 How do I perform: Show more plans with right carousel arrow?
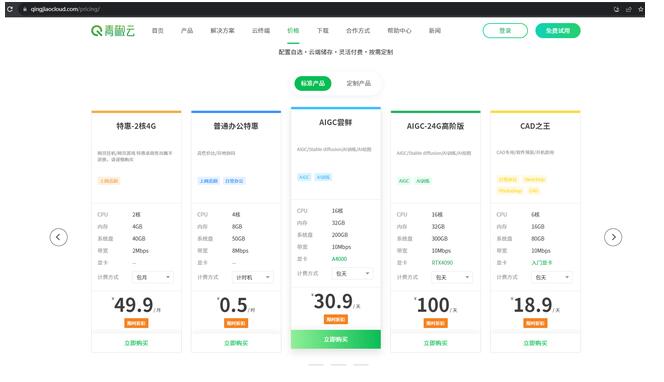pyautogui.click(x=613, y=237)
